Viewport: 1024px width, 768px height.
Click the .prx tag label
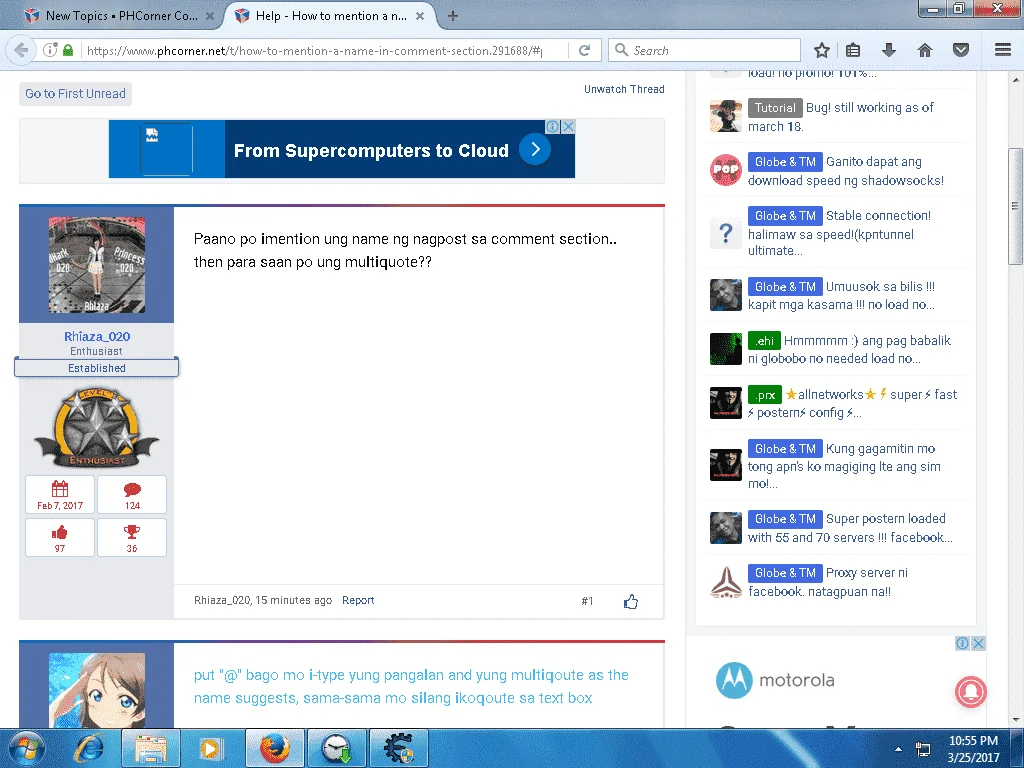click(x=765, y=394)
